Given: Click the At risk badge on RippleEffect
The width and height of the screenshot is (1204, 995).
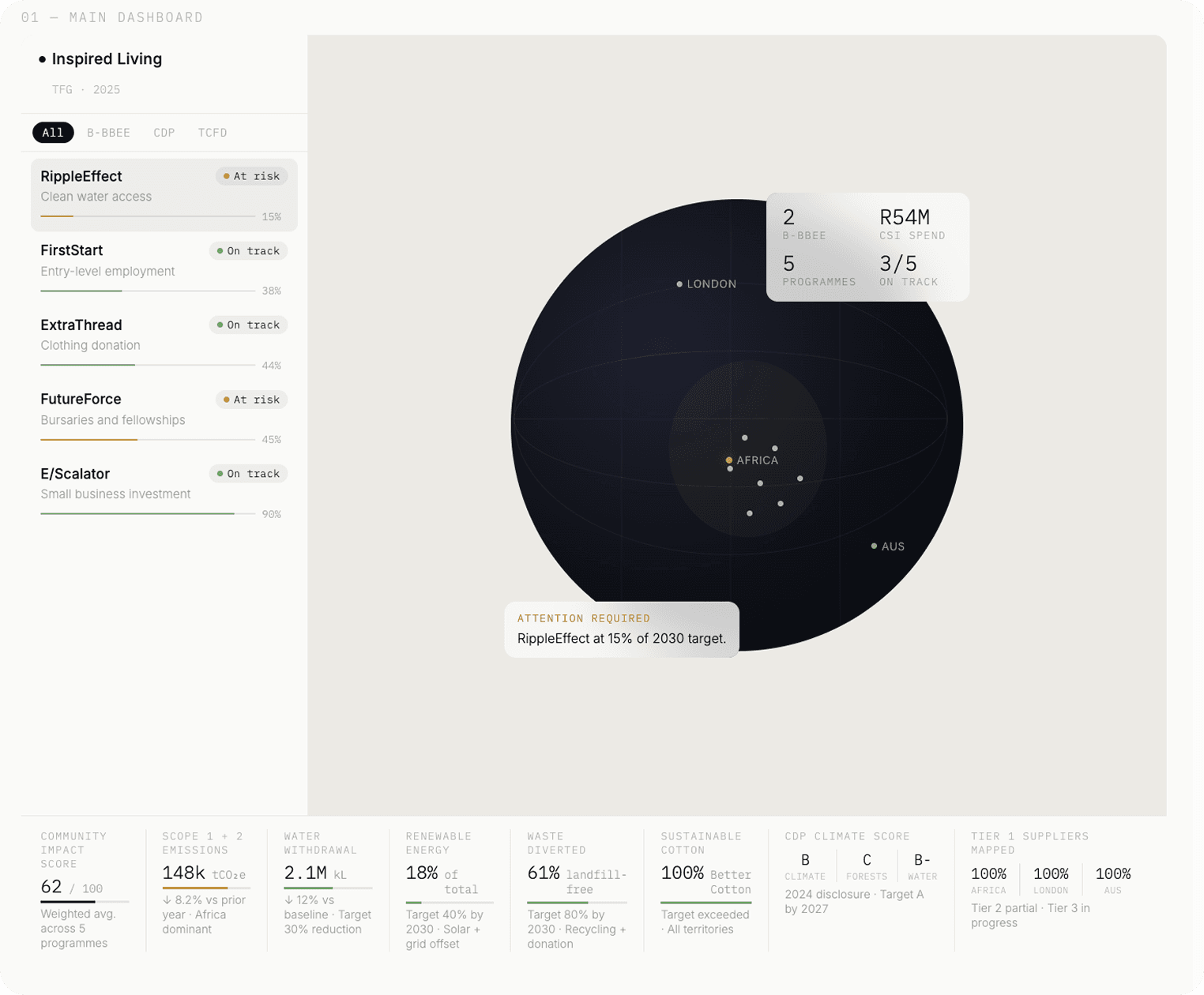Looking at the screenshot, I should coord(251,176).
